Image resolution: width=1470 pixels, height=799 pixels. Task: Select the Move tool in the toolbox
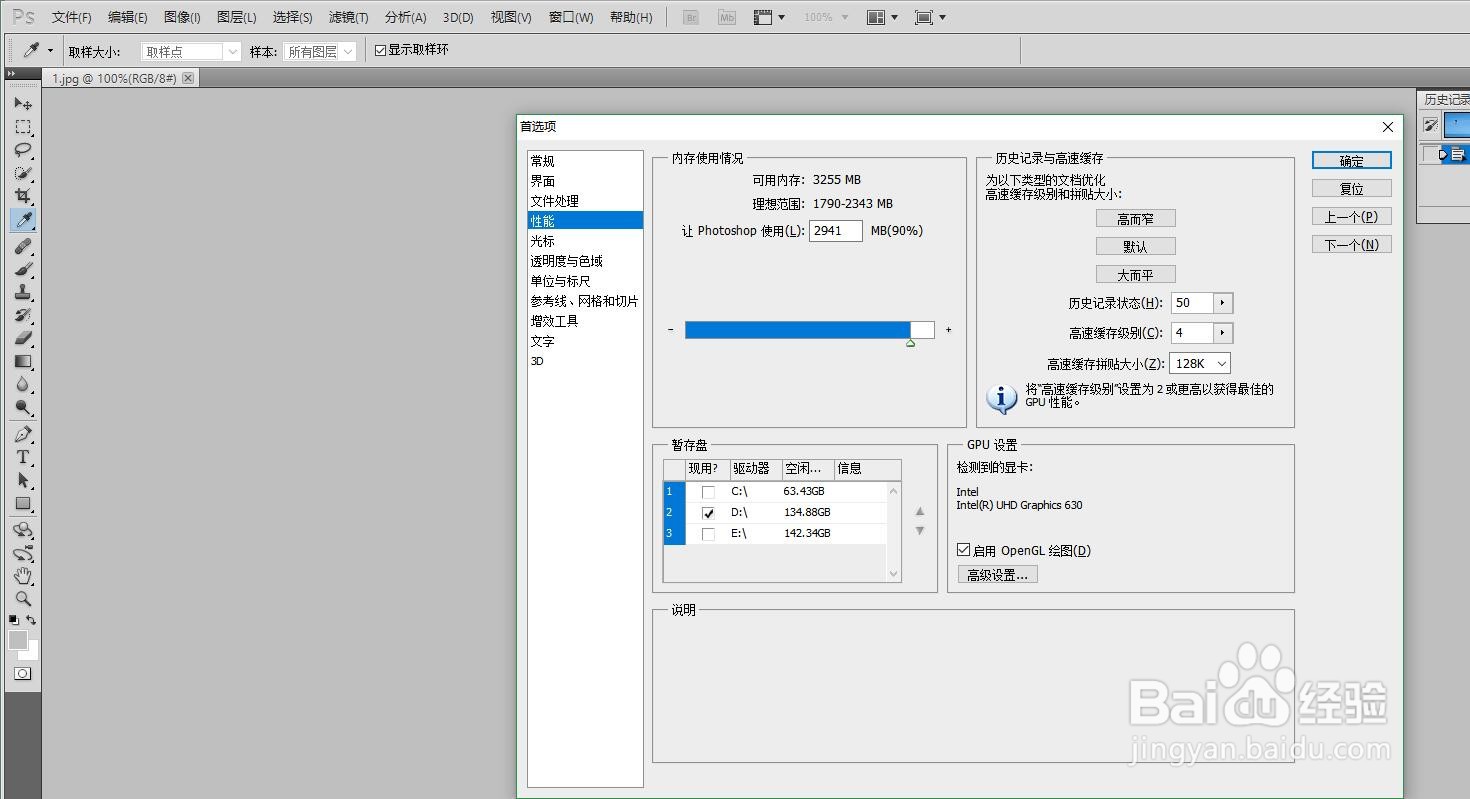click(23, 104)
